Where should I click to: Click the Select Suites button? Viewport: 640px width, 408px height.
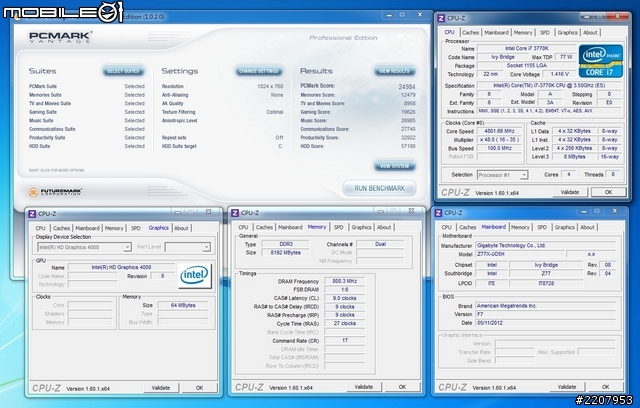point(123,71)
